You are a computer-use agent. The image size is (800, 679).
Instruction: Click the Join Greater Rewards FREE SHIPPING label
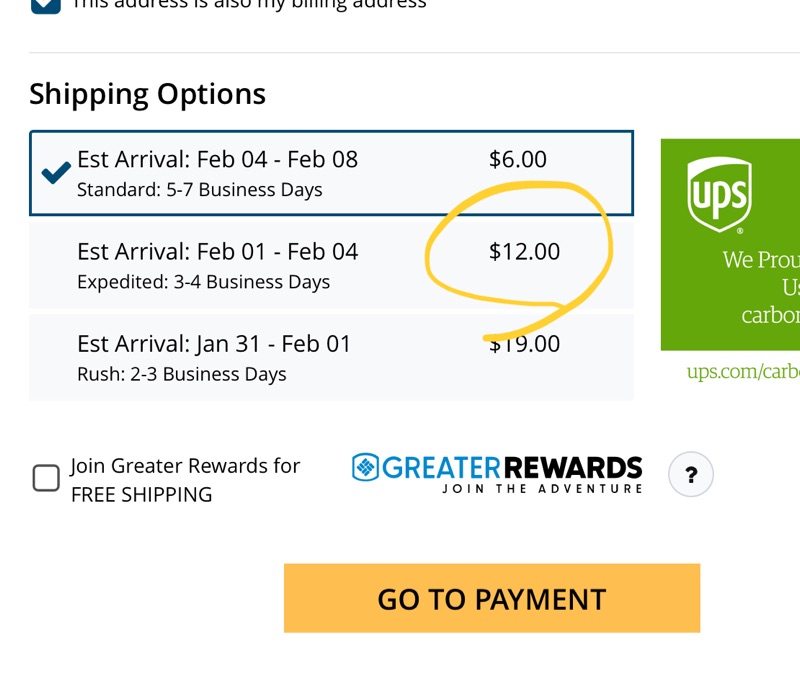(185, 480)
